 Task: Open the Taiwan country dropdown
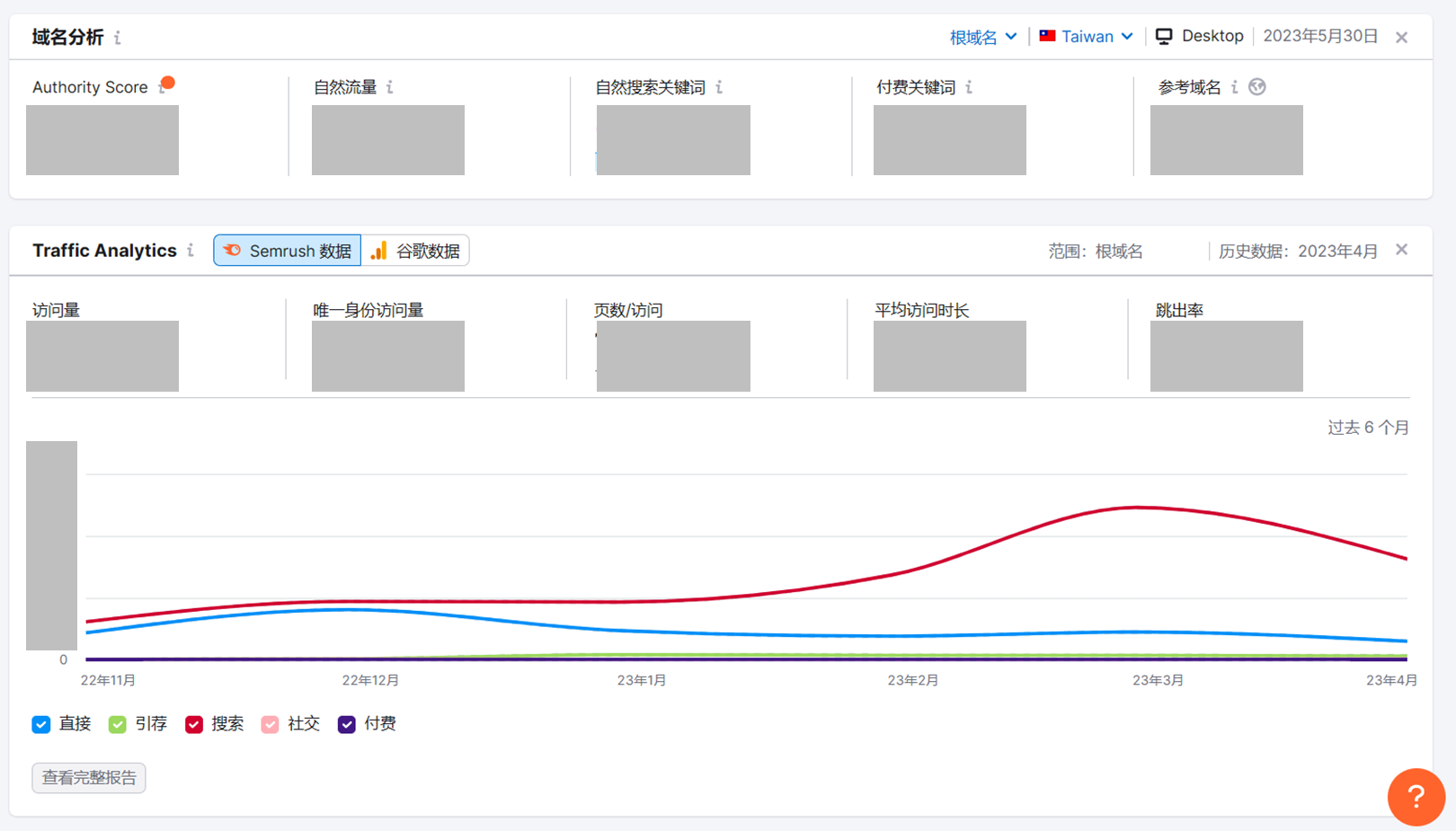point(1086,37)
